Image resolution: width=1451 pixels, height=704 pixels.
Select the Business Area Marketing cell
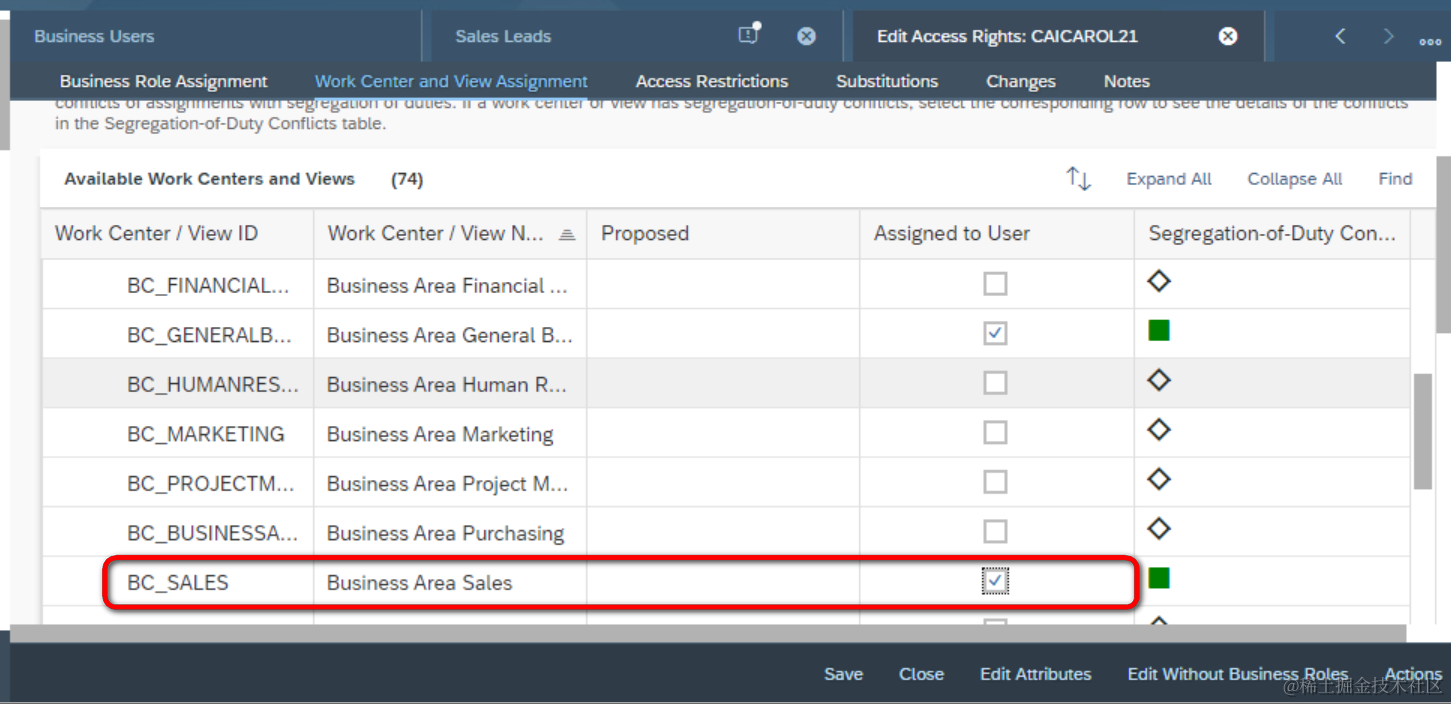tap(450, 434)
